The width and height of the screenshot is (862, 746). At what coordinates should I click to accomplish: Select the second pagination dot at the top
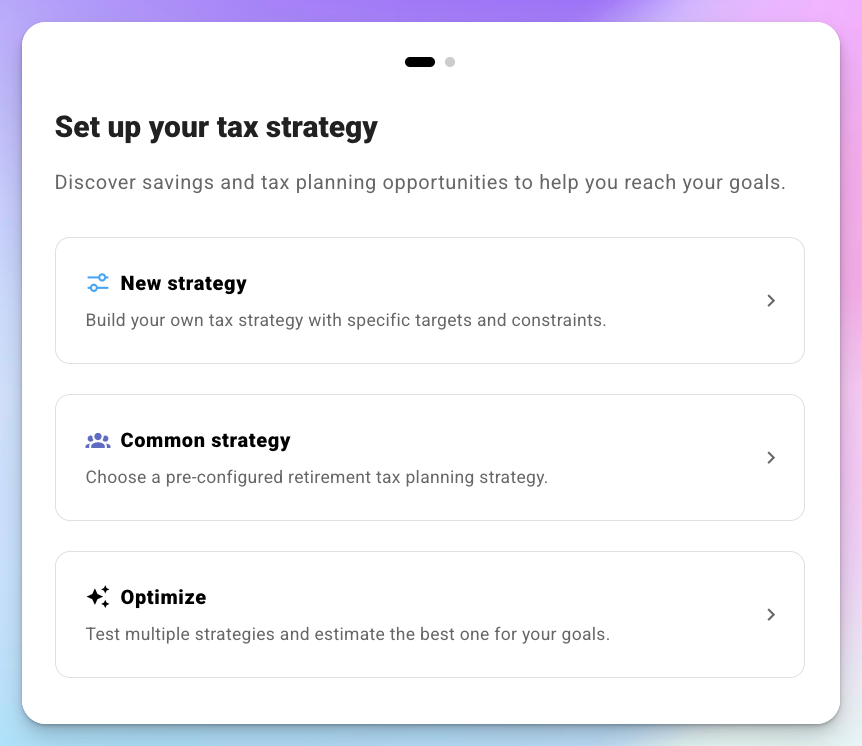450,61
